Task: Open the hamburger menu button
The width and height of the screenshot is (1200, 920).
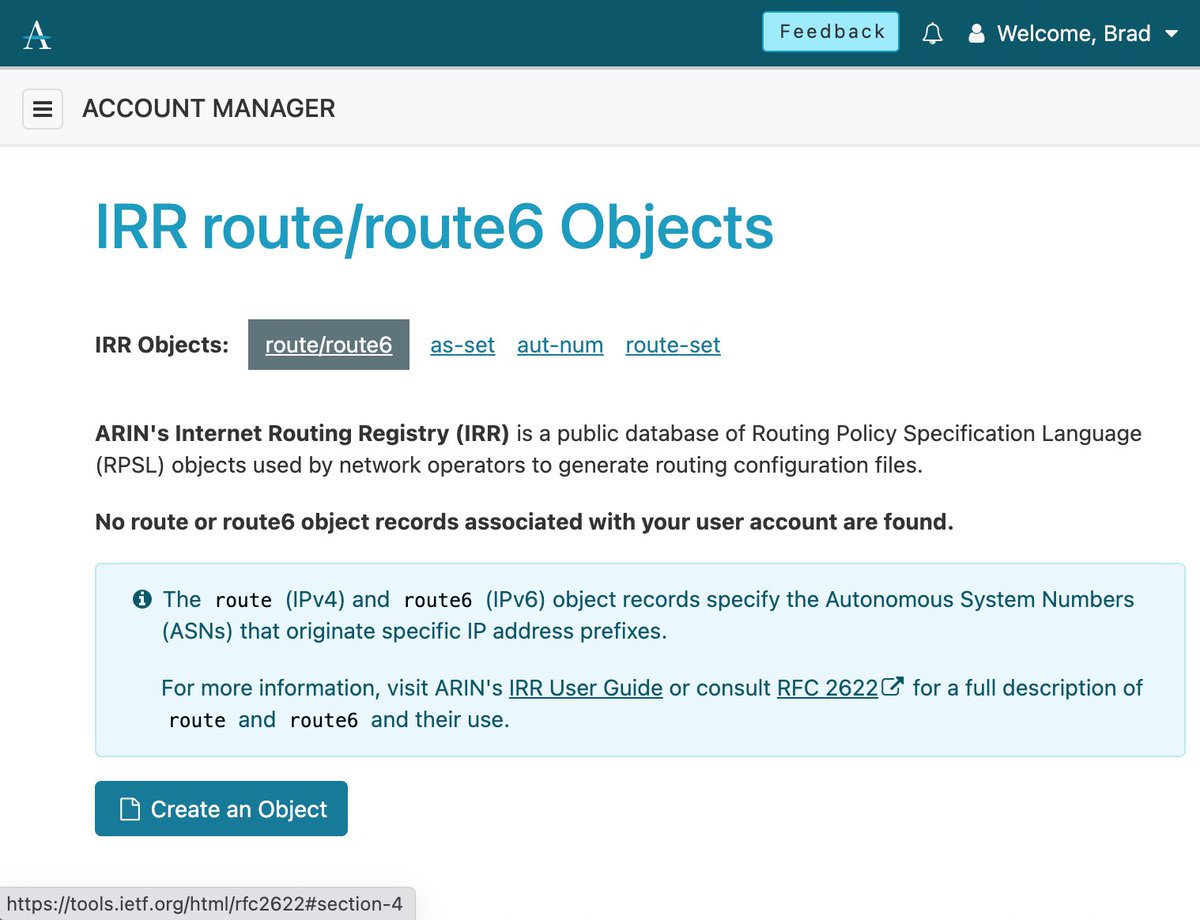Action: coord(43,109)
